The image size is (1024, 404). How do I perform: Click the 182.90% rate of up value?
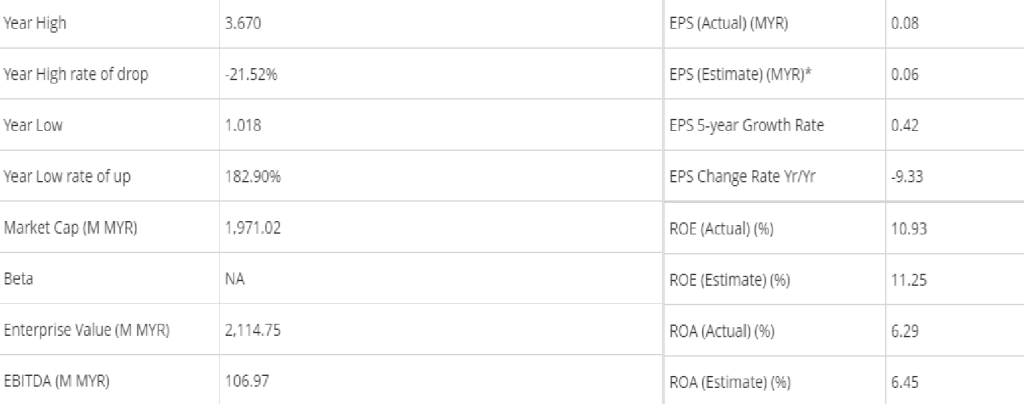[254, 180]
